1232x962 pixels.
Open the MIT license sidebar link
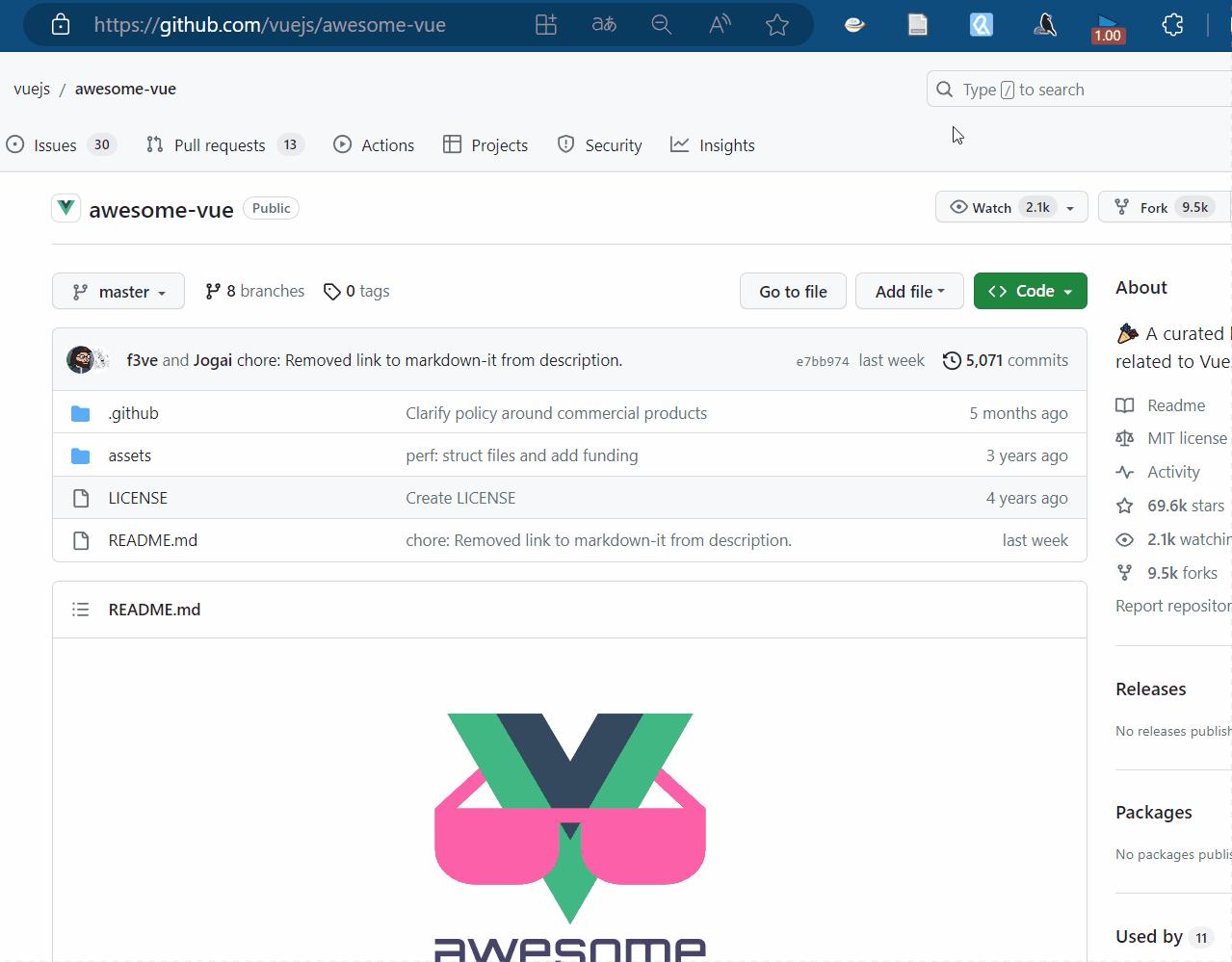click(1173, 438)
